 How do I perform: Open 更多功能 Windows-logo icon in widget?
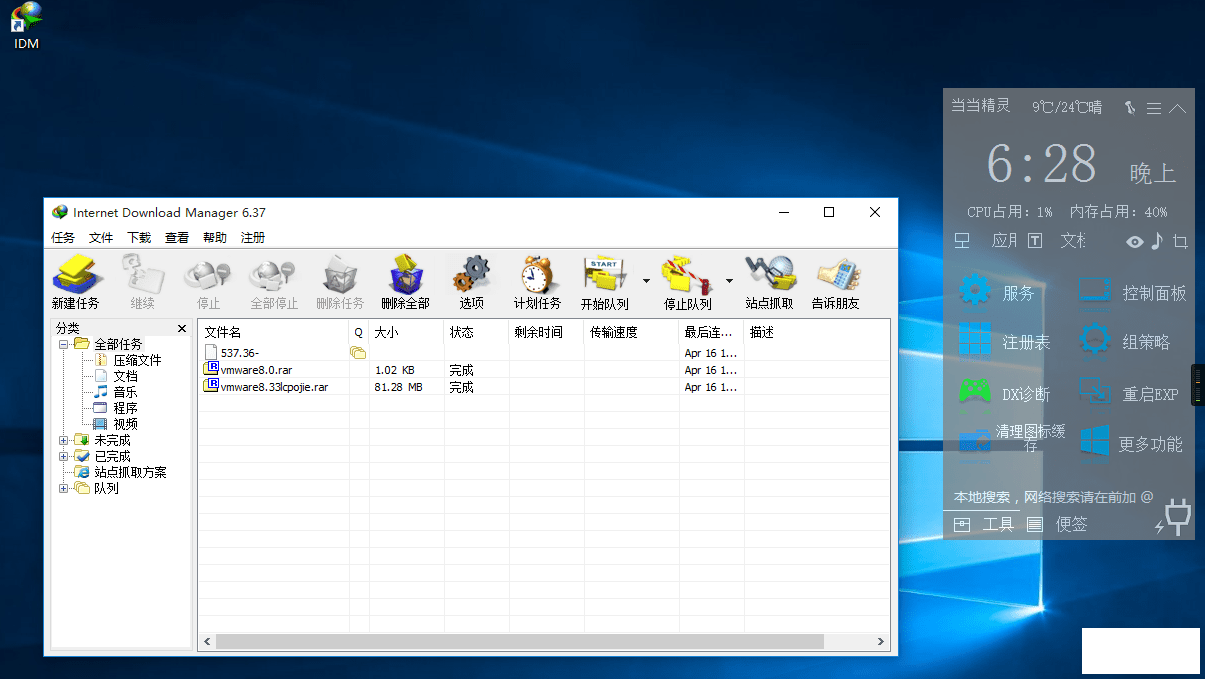pyautogui.click(x=1095, y=441)
